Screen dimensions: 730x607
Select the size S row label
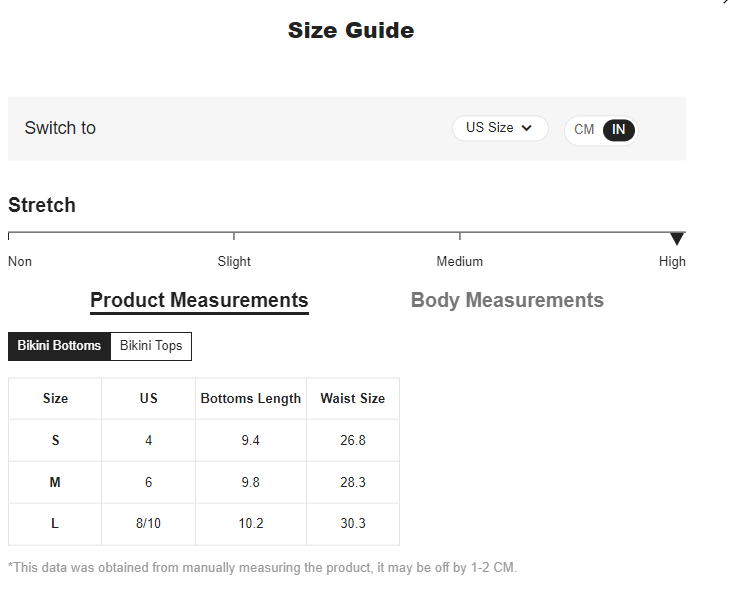(x=55, y=440)
